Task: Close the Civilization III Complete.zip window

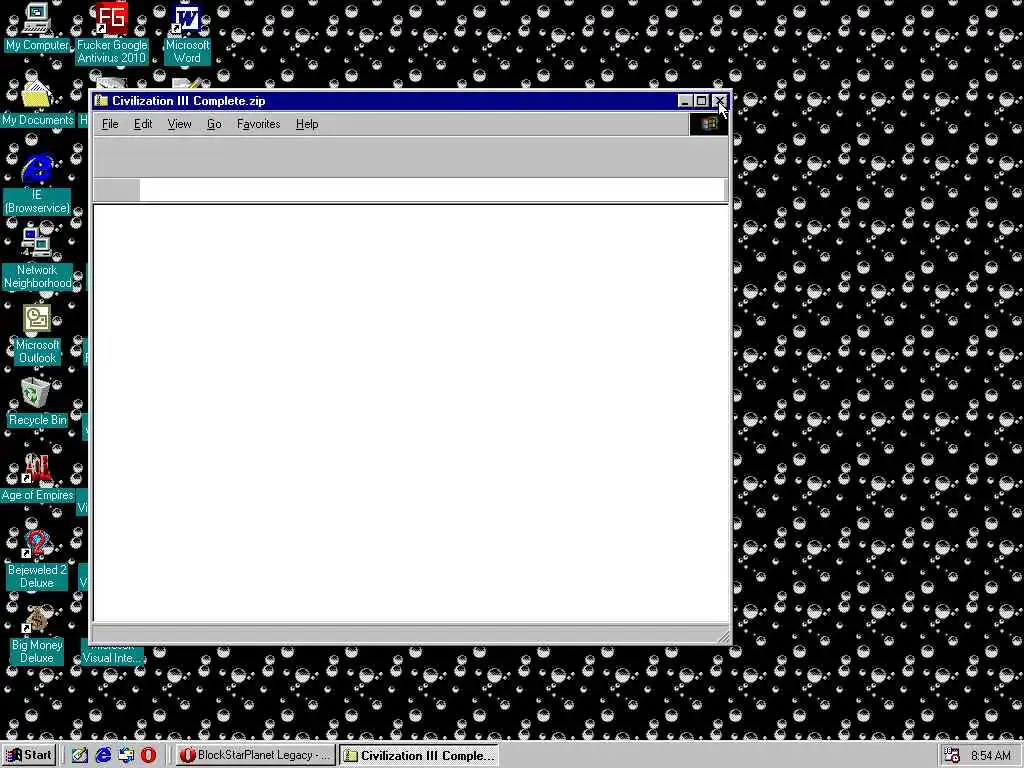Action: [x=719, y=101]
